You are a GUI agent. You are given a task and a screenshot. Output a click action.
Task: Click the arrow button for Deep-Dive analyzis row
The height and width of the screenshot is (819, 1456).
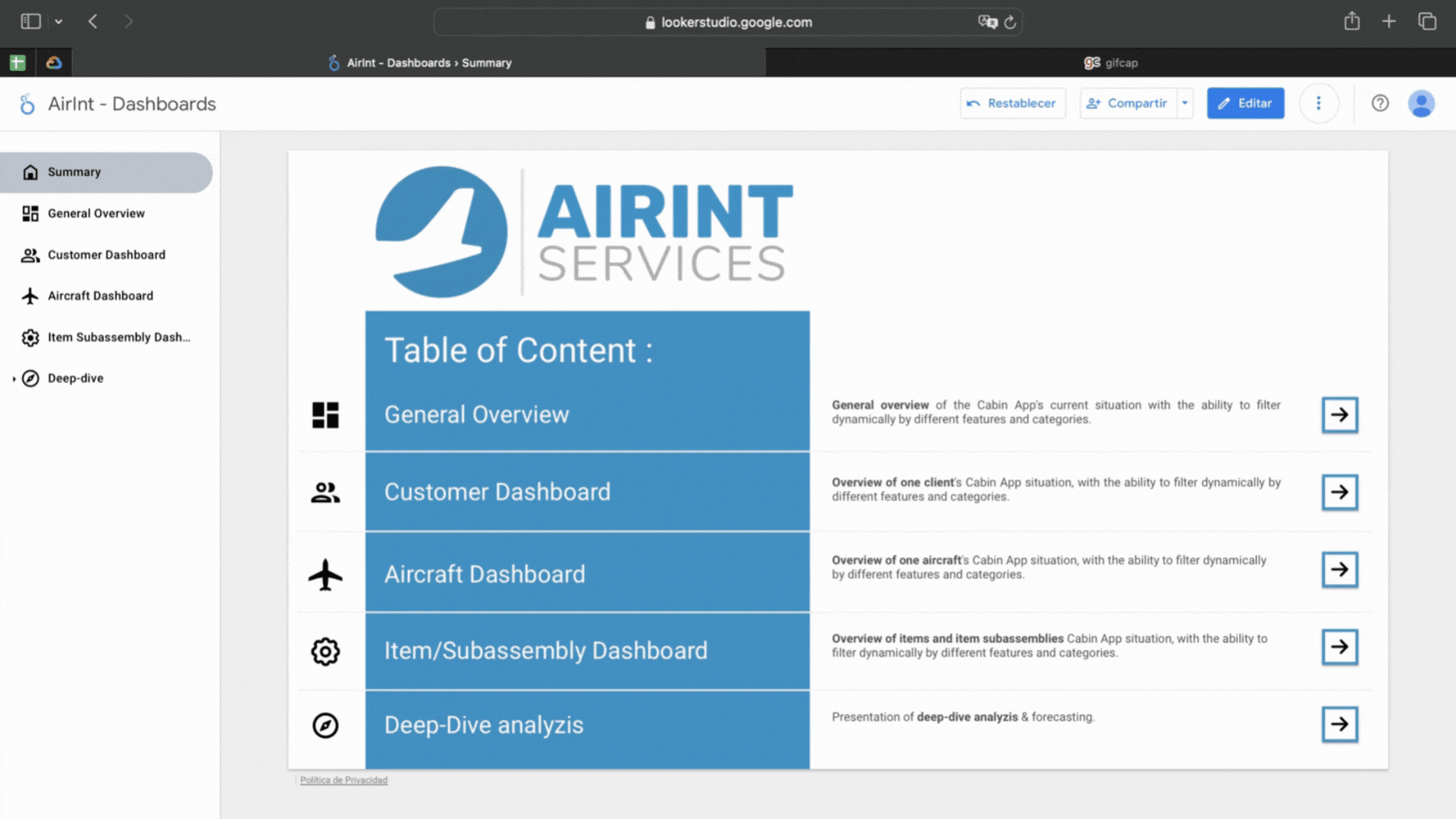[1339, 724]
